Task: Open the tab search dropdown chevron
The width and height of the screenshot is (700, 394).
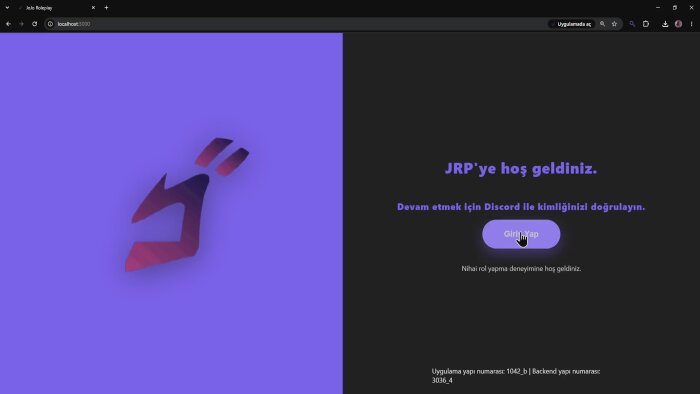Action: [x=7, y=8]
